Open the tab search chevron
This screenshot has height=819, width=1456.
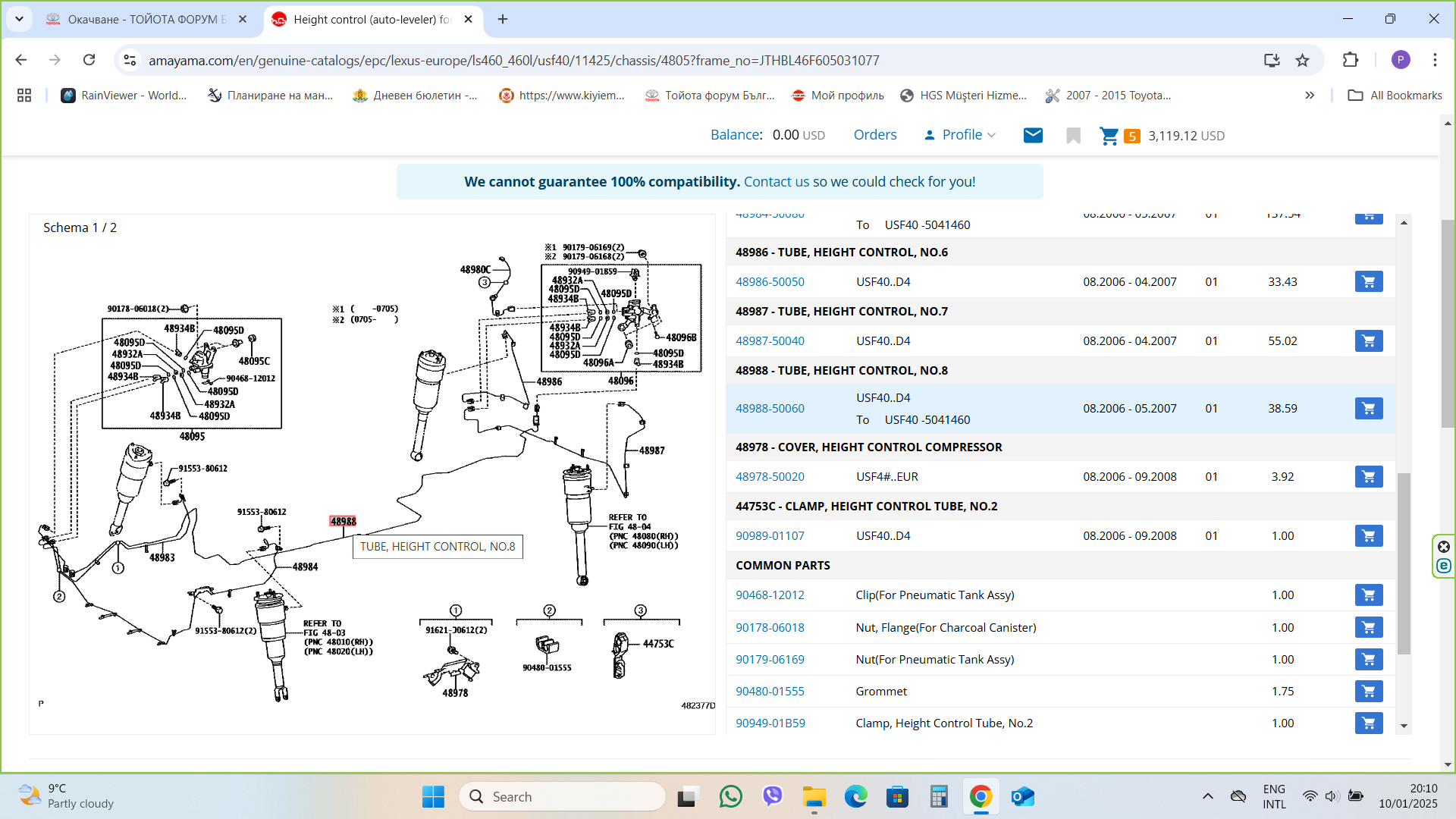pyautogui.click(x=19, y=19)
